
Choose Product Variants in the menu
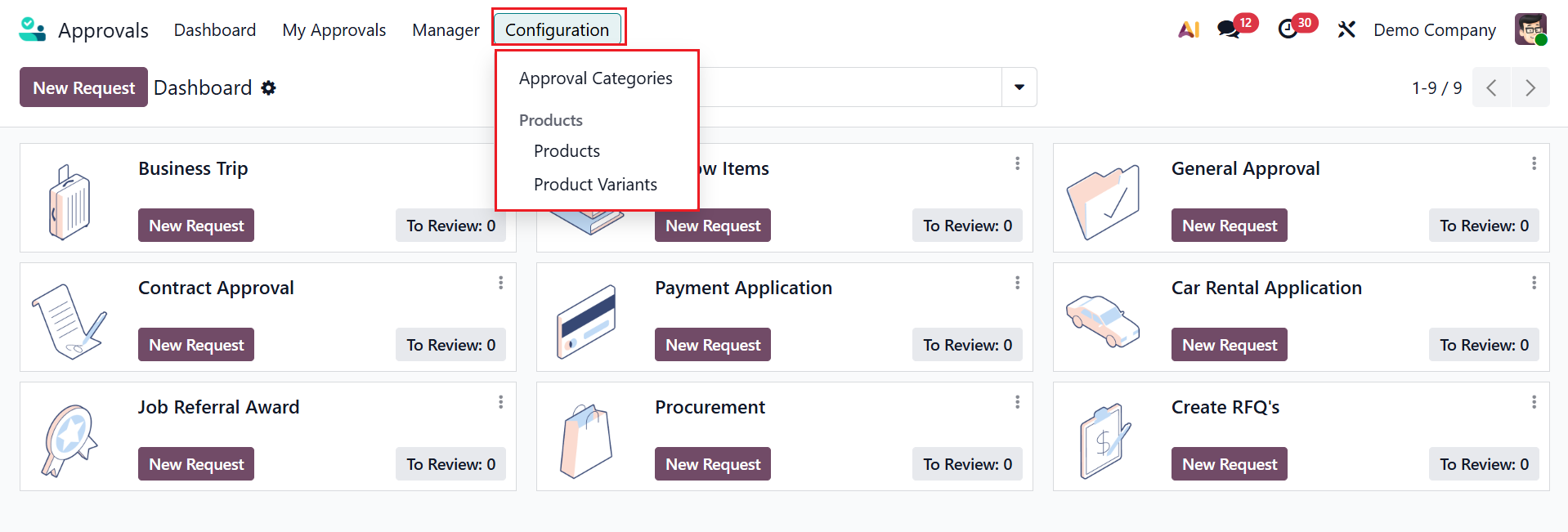(x=595, y=185)
